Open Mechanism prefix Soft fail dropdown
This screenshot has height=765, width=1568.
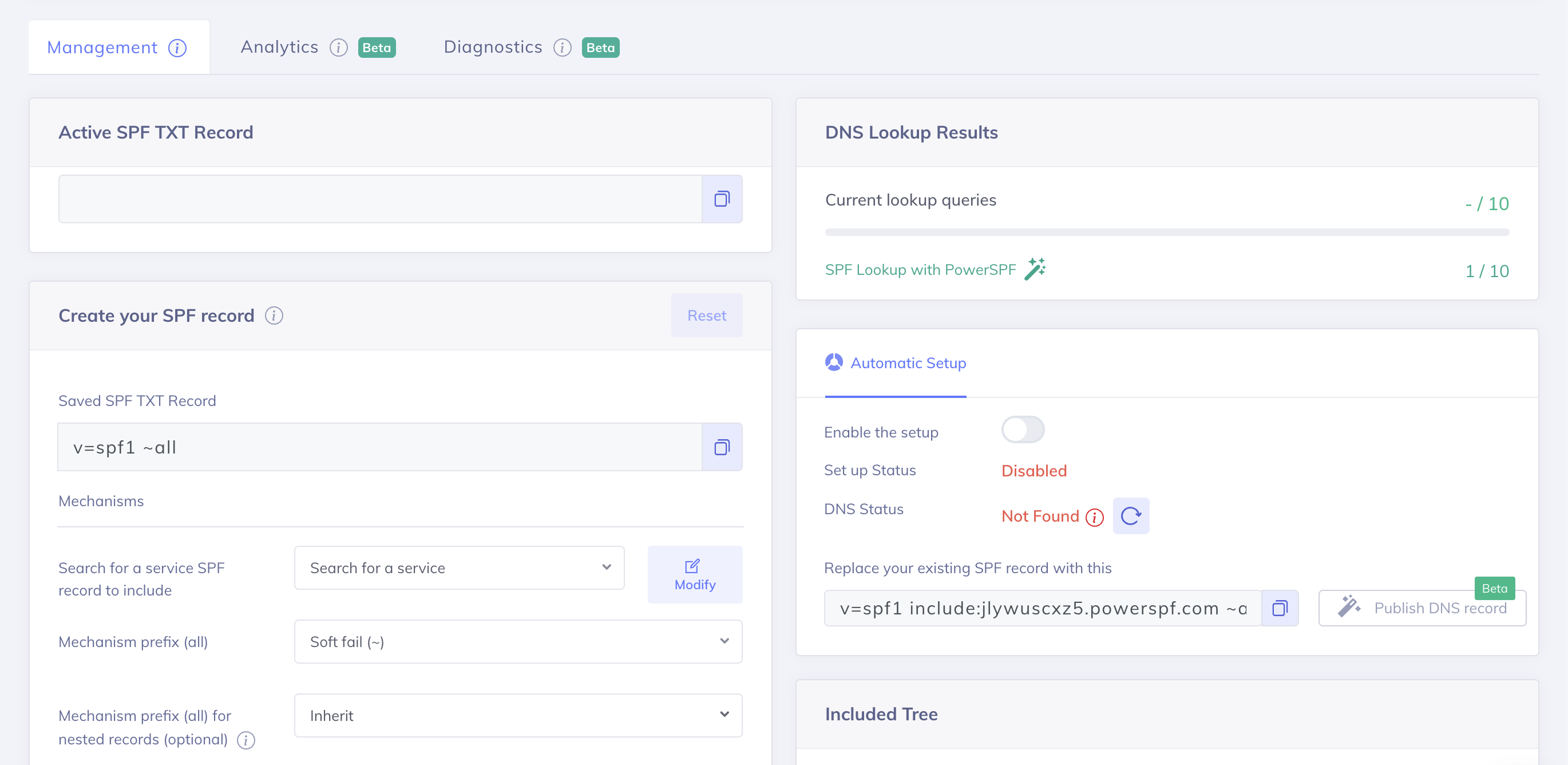[x=518, y=641]
